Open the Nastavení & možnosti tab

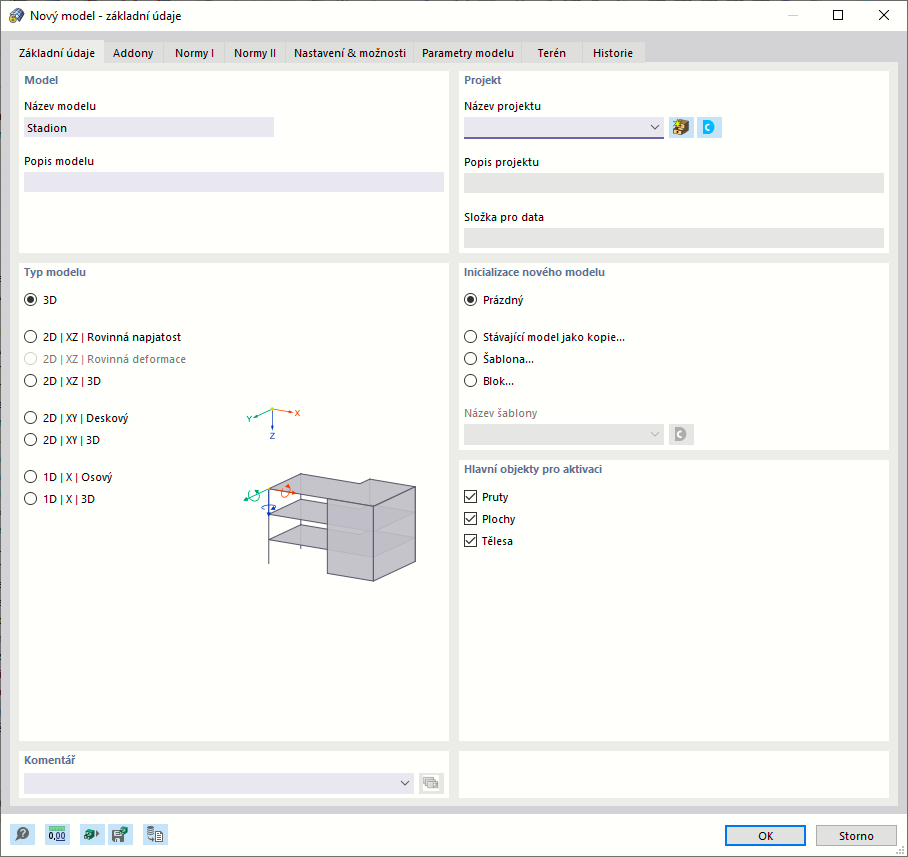click(x=350, y=53)
